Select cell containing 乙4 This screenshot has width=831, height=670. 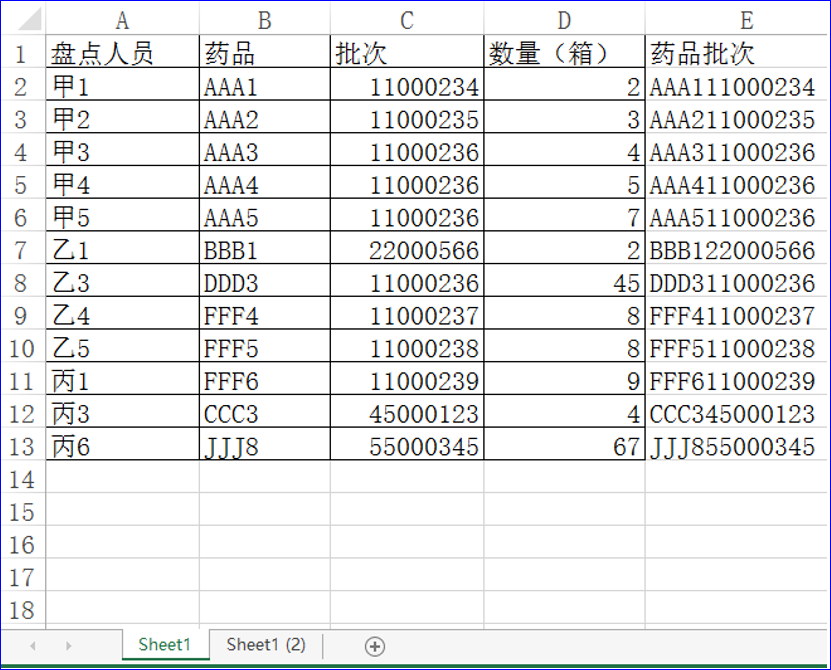[x=122, y=315]
